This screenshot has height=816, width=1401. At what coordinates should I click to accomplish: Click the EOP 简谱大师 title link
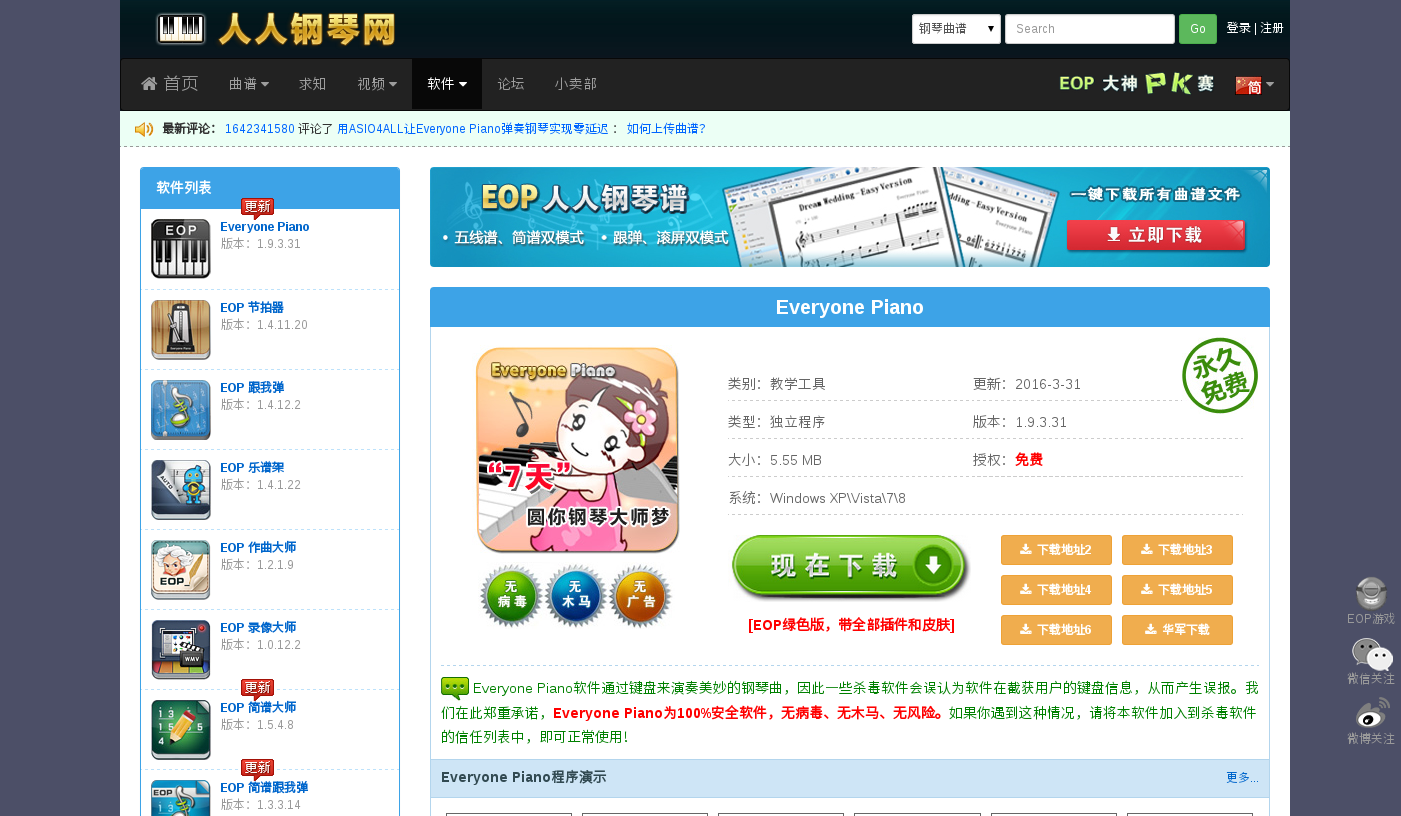pos(258,707)
